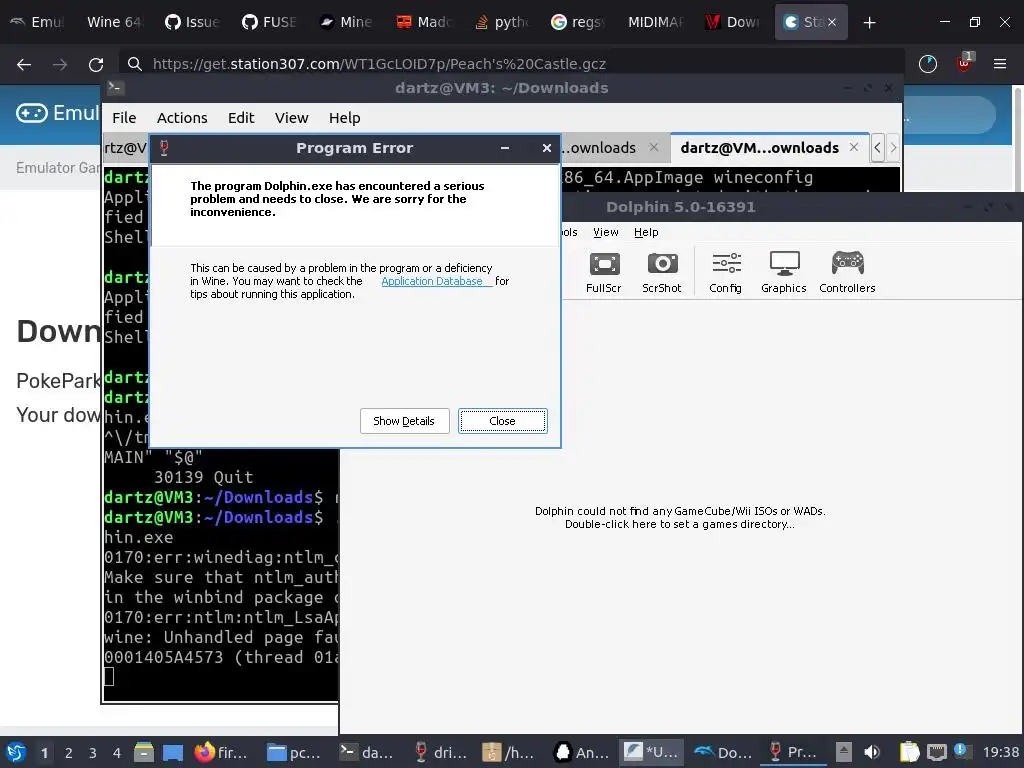Open the terminal's View menu
This screenshot has width=1024, height=768.
coord(291,118)
